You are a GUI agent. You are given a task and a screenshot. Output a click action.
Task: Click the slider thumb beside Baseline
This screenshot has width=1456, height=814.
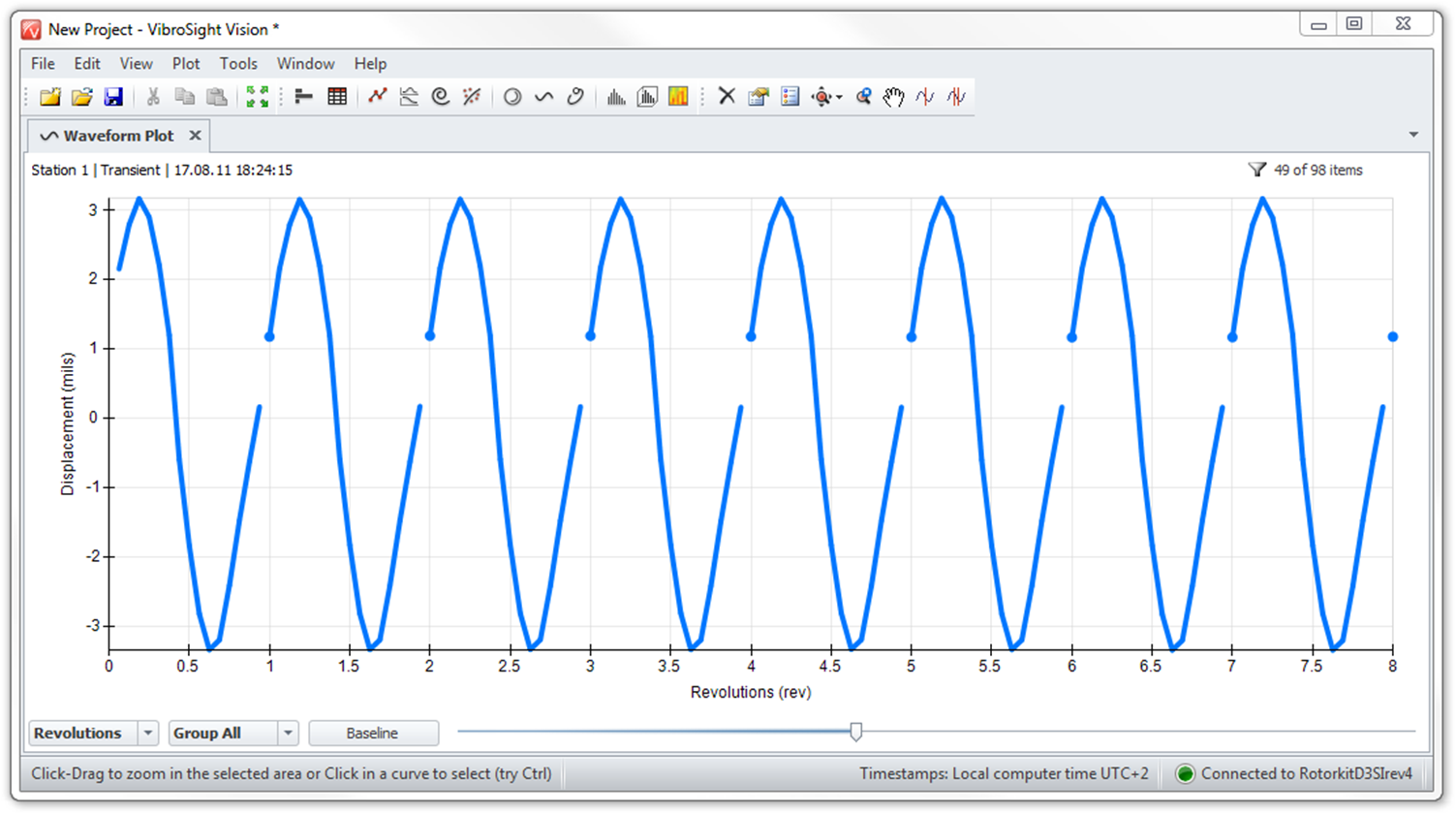pyautogui.click(x=855, y=733)
